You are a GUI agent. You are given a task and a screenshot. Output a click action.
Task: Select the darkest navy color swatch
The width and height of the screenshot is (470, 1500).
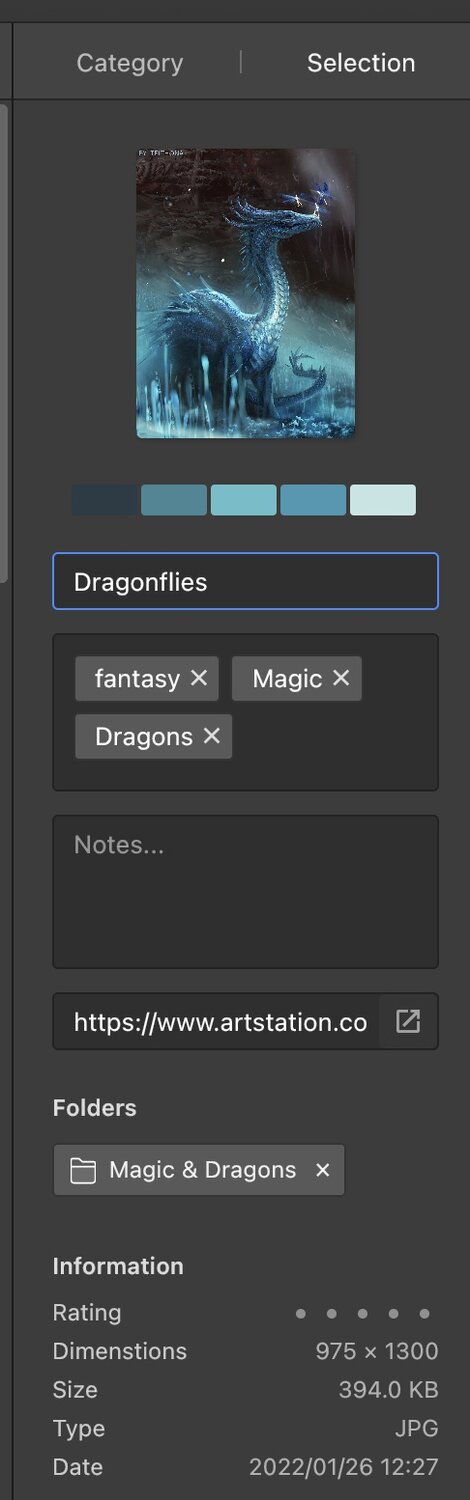104,500
